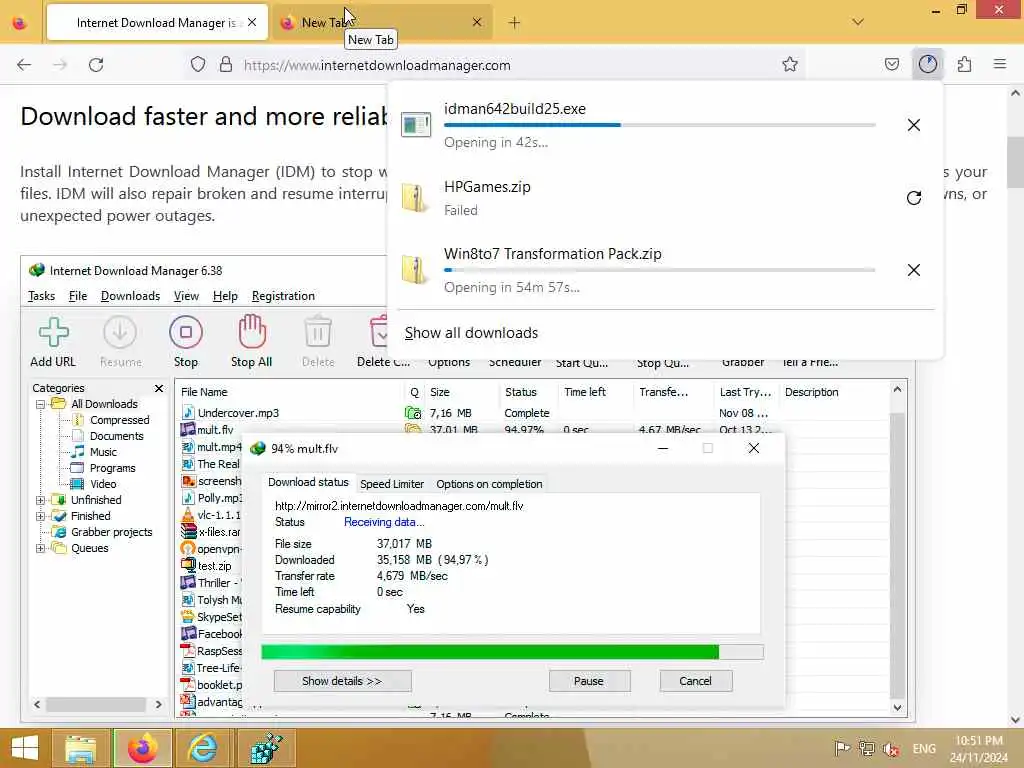Click the page vertical scrollbar thumb

1015,161
